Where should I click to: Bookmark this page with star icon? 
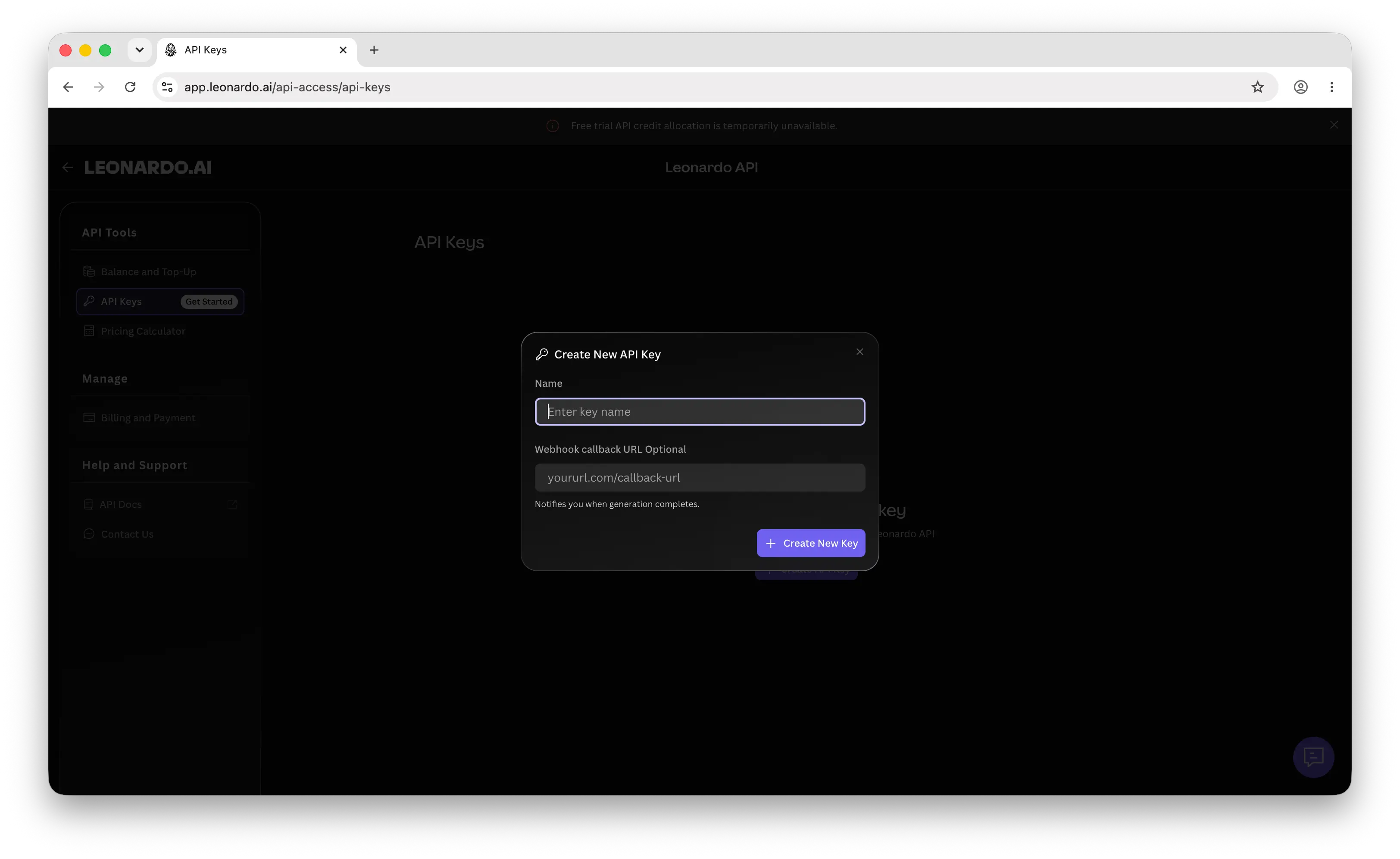click(x=1257, y=87)
